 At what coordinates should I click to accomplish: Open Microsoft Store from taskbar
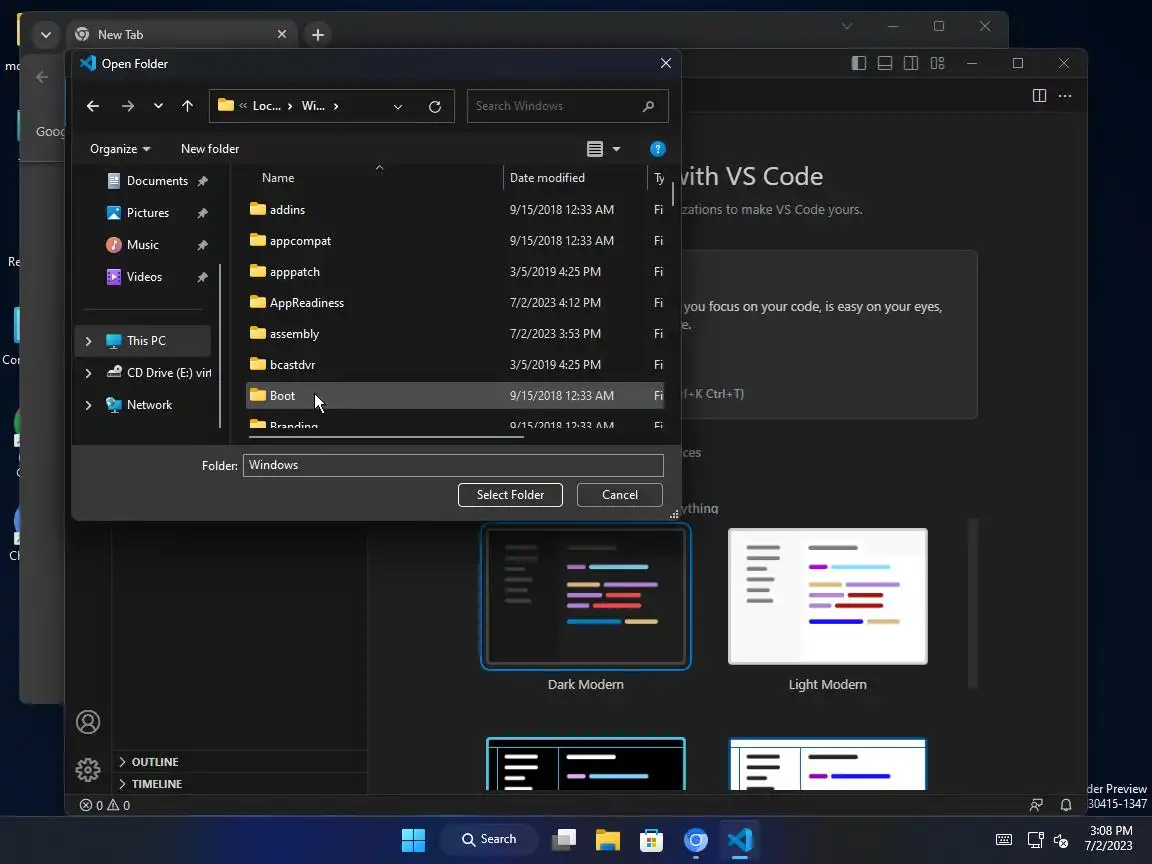coord(651,840)
